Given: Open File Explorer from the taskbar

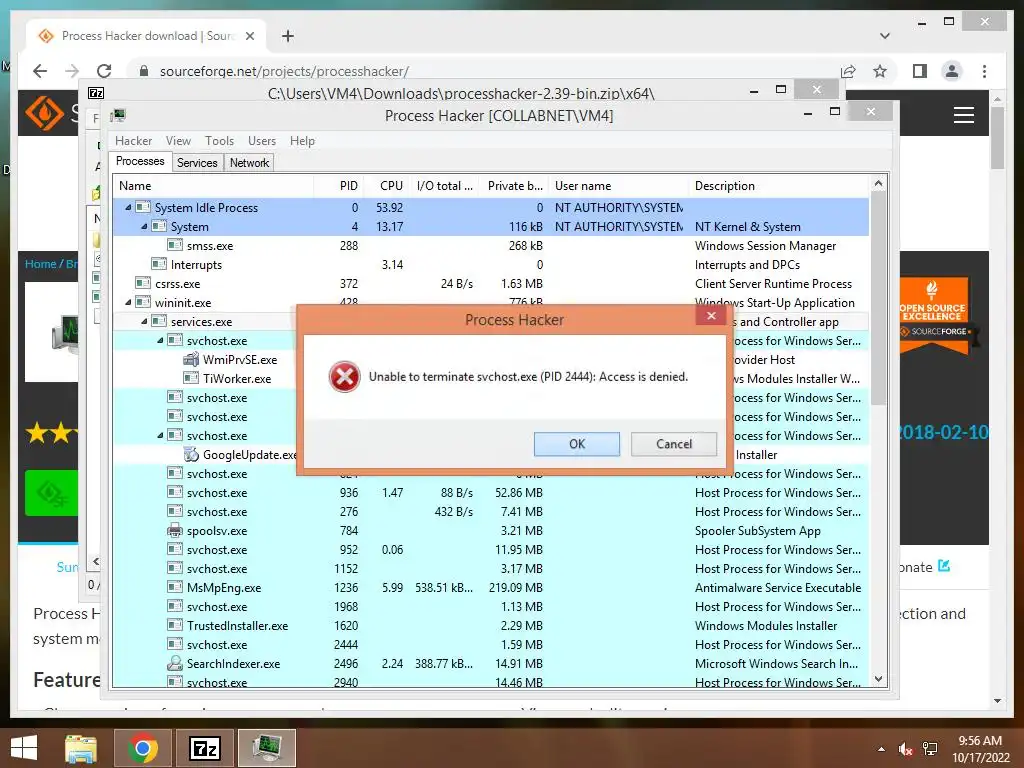Looking at the screenshot, I should 81,748.
